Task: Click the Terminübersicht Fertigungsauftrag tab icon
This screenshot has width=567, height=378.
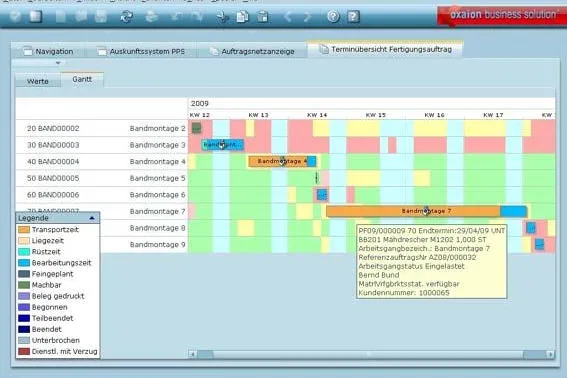Action: tap(324, 49)
